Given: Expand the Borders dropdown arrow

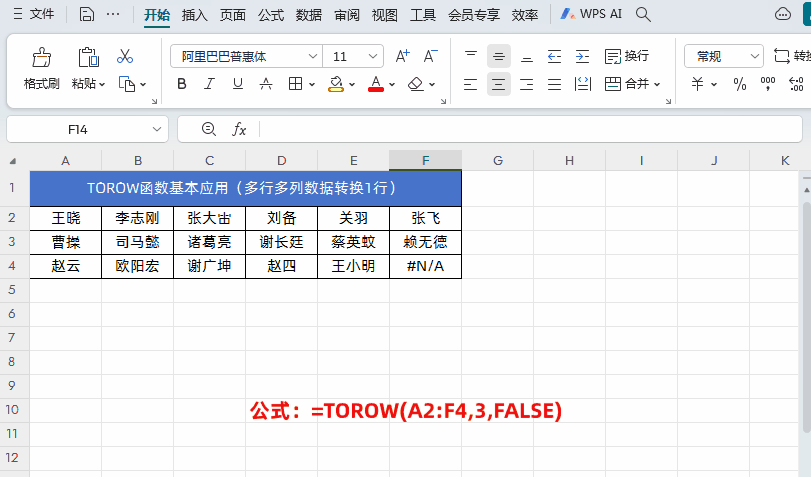Looking at the screenshot, I should click(312, 84).
